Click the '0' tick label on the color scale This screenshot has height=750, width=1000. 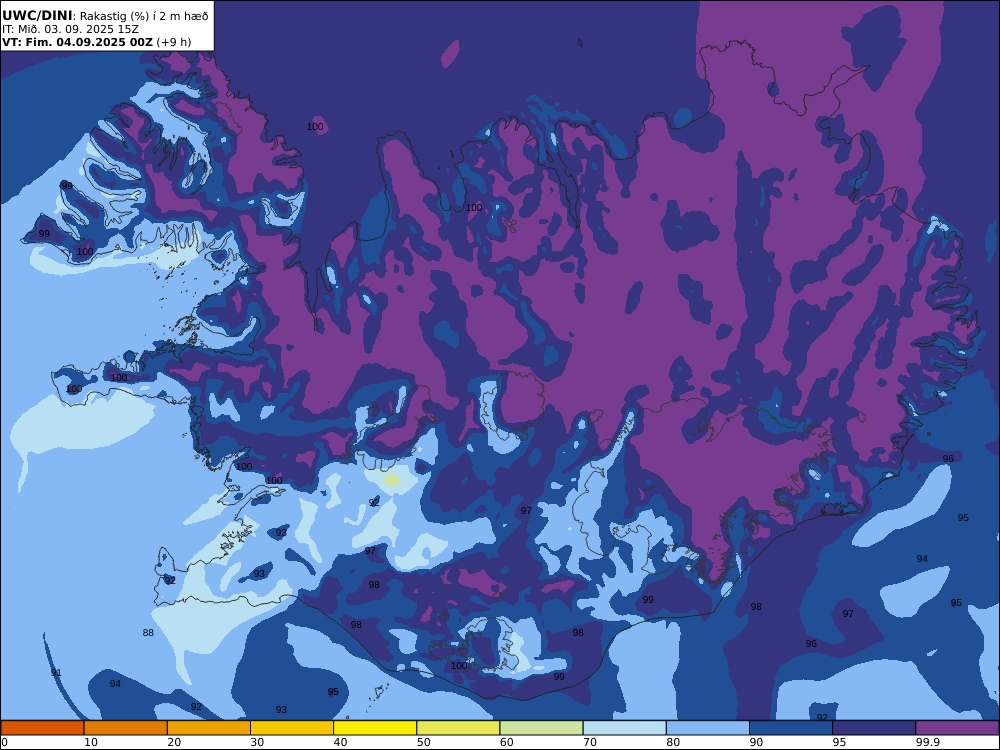(x=5, y=742)
